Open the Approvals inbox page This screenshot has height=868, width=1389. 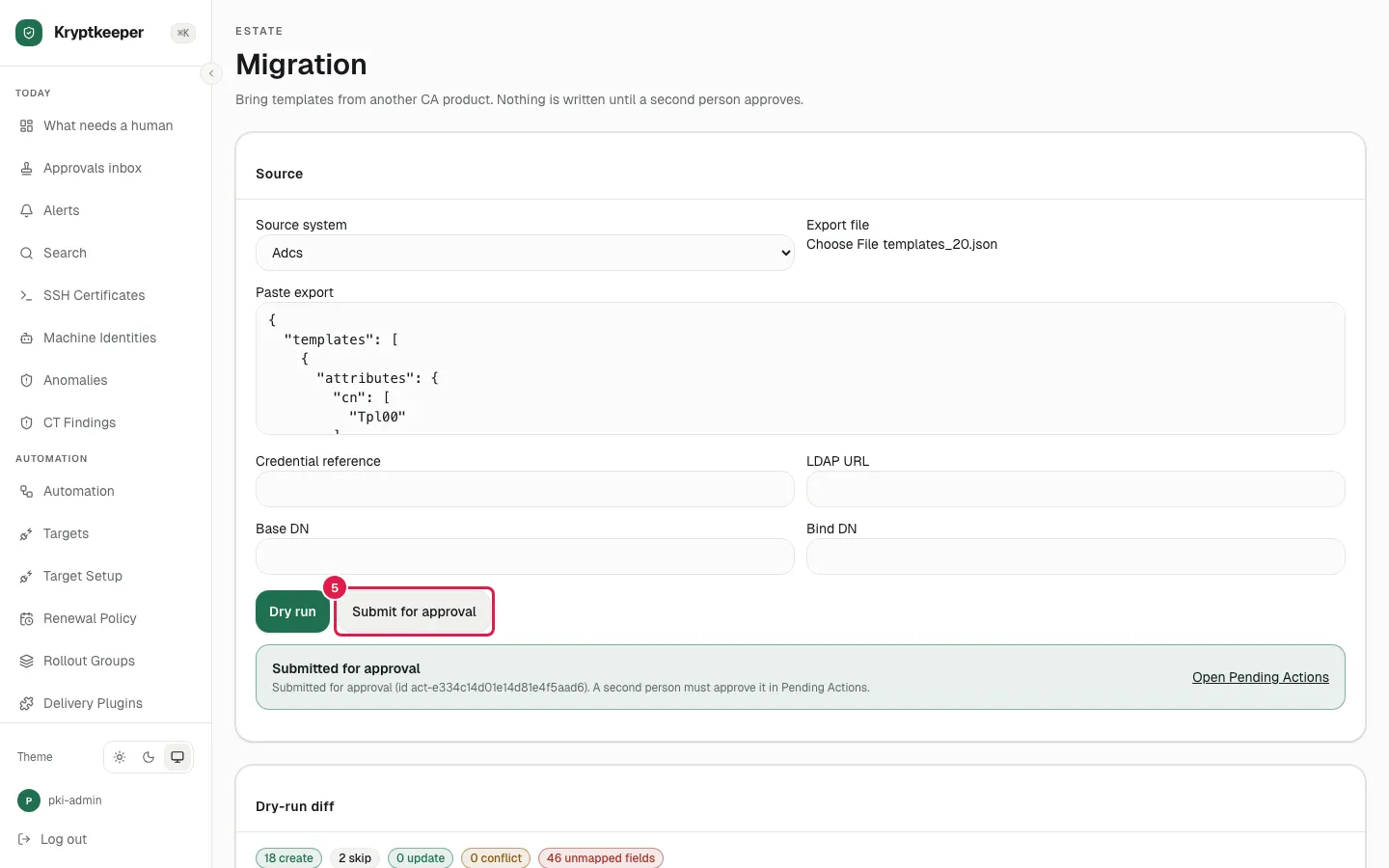93,168
